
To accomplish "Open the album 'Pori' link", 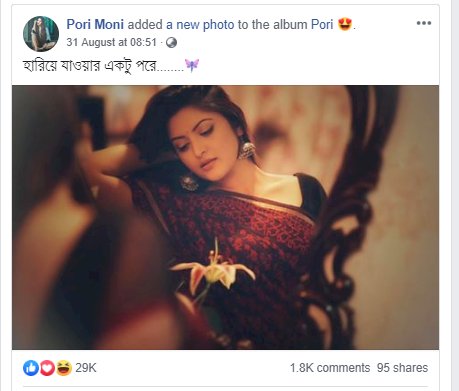I will coord(322,24).
